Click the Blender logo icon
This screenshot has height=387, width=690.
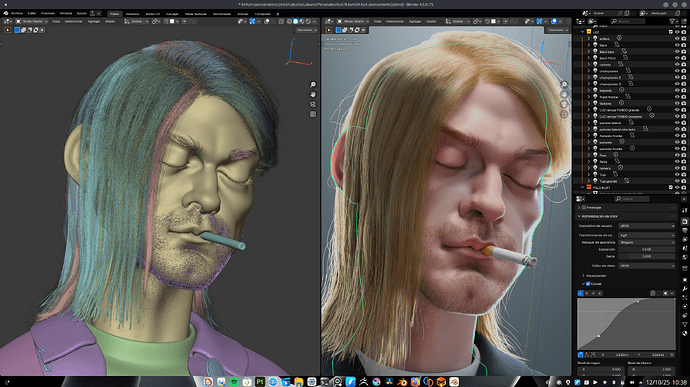pos(6,14)
